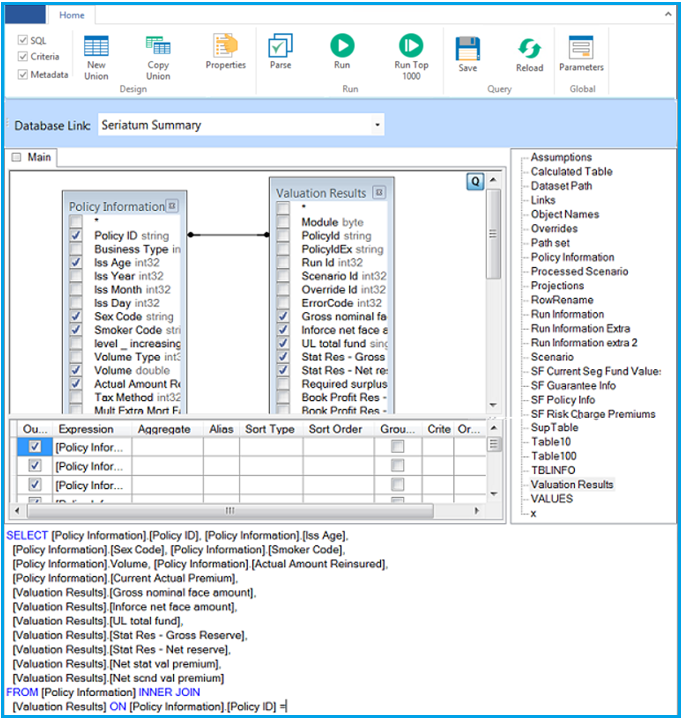This screenshot has width=683, height=721.
Task: Select Calculated Table in the table list
Action: (x=571, y=172)
